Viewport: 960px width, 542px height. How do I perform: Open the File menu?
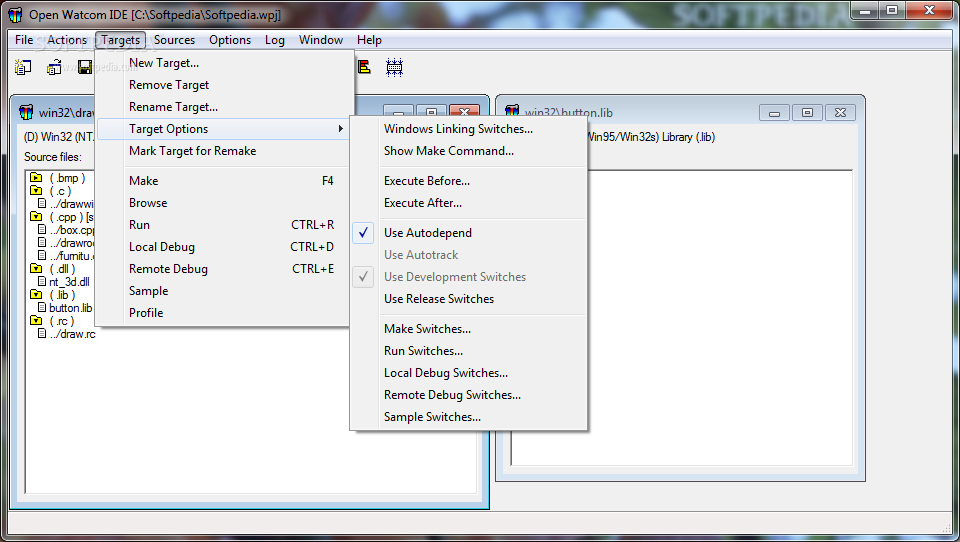tap(24, 40)
